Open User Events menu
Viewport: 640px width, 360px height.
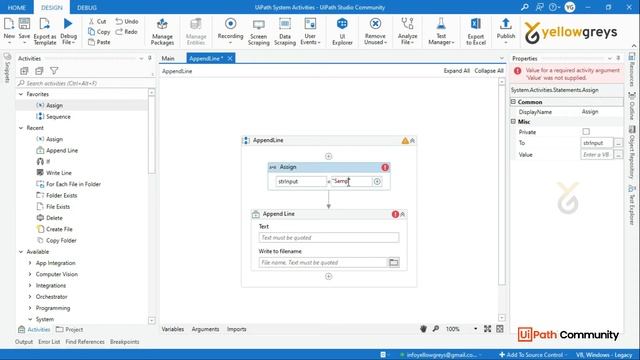[310, 31]
